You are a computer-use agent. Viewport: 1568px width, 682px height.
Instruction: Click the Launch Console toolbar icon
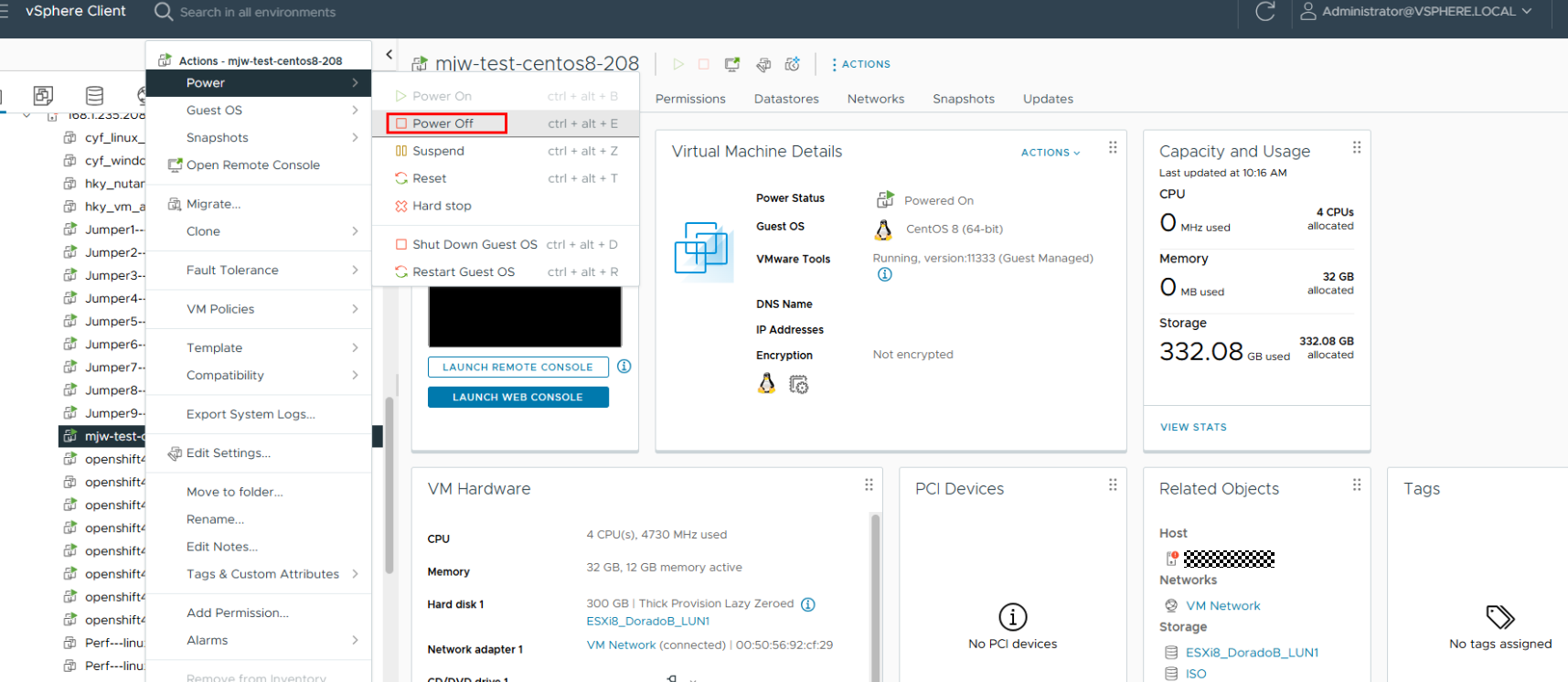pos(732,64)
